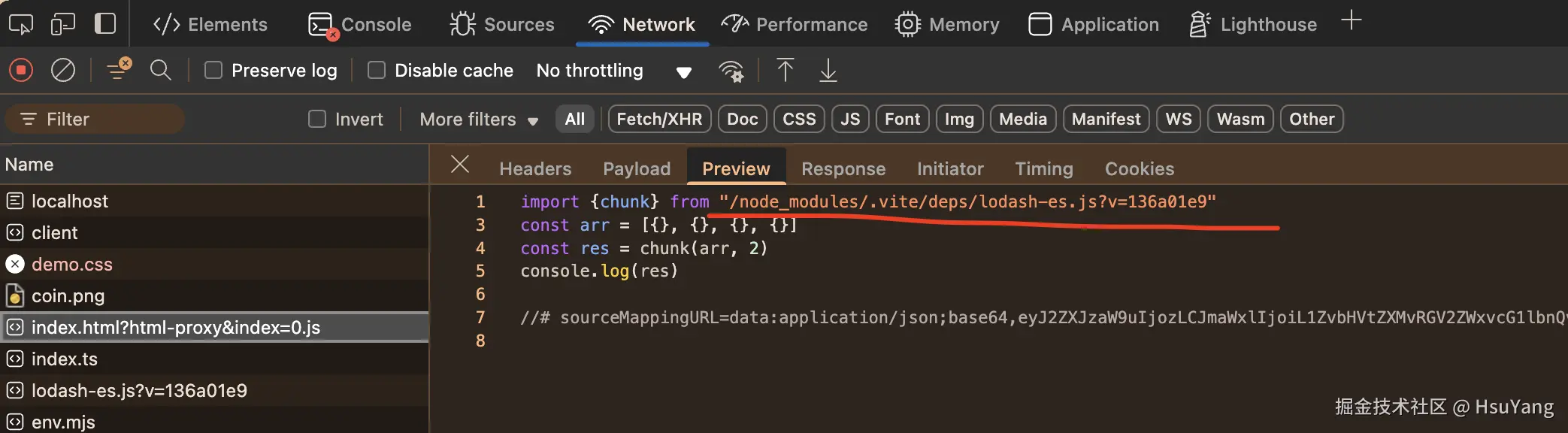Image resolution: width=1568 pixels, height=433 pixels.
Task: Show only CSS requests
Action: click(x=799, y=120)
